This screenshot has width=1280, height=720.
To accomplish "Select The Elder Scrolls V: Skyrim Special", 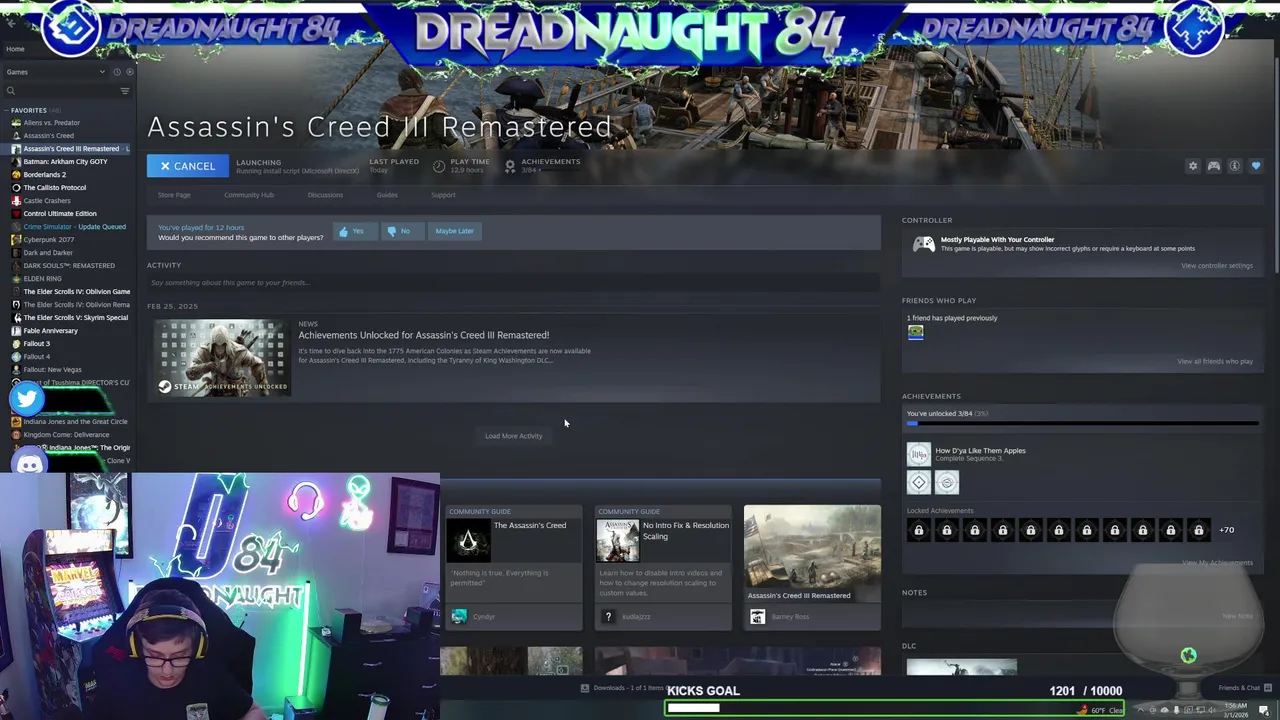I will pyautogui.click(x=75, y=318).
